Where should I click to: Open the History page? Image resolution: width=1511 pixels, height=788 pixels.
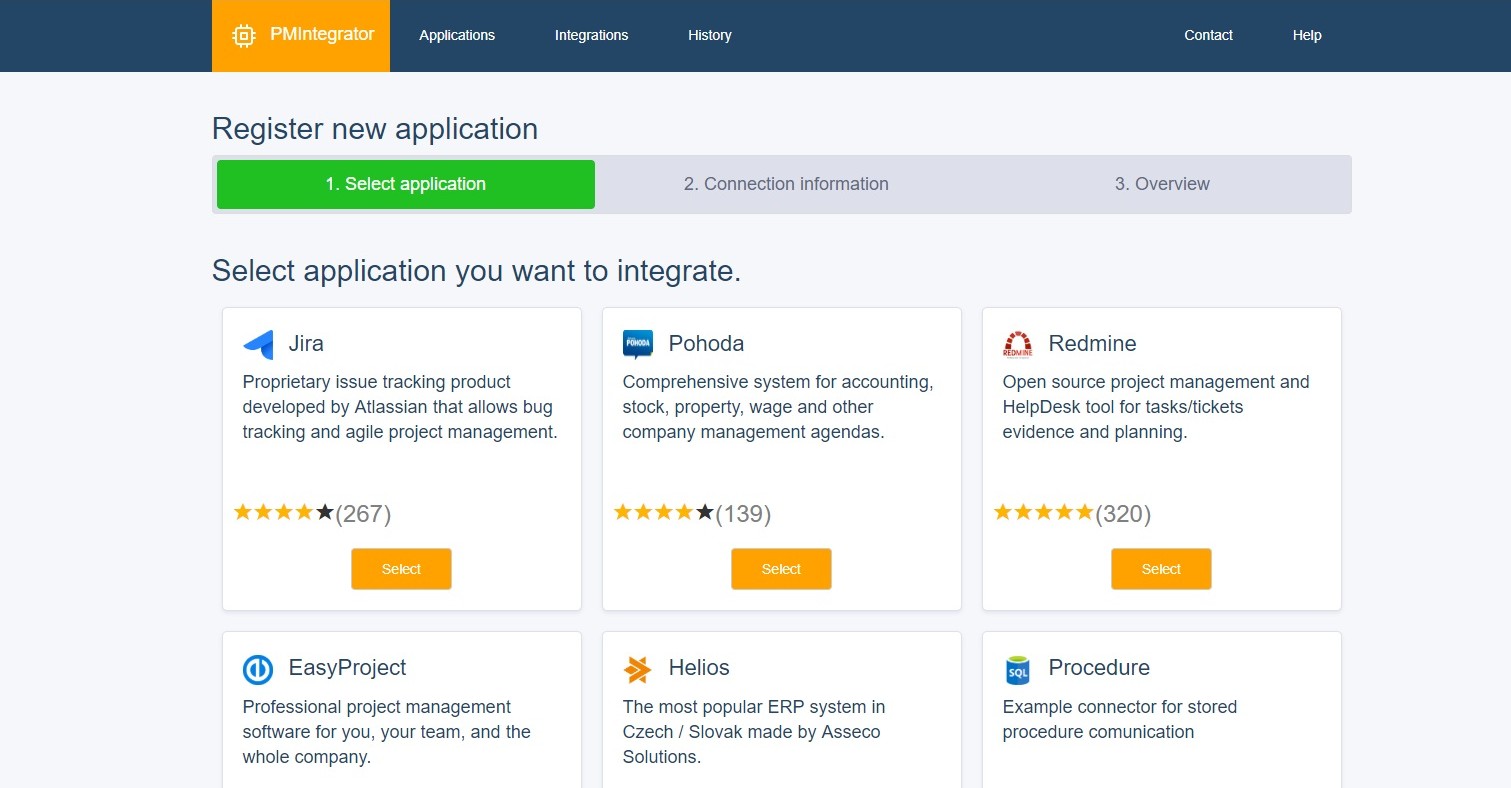[x=709, y=35]
